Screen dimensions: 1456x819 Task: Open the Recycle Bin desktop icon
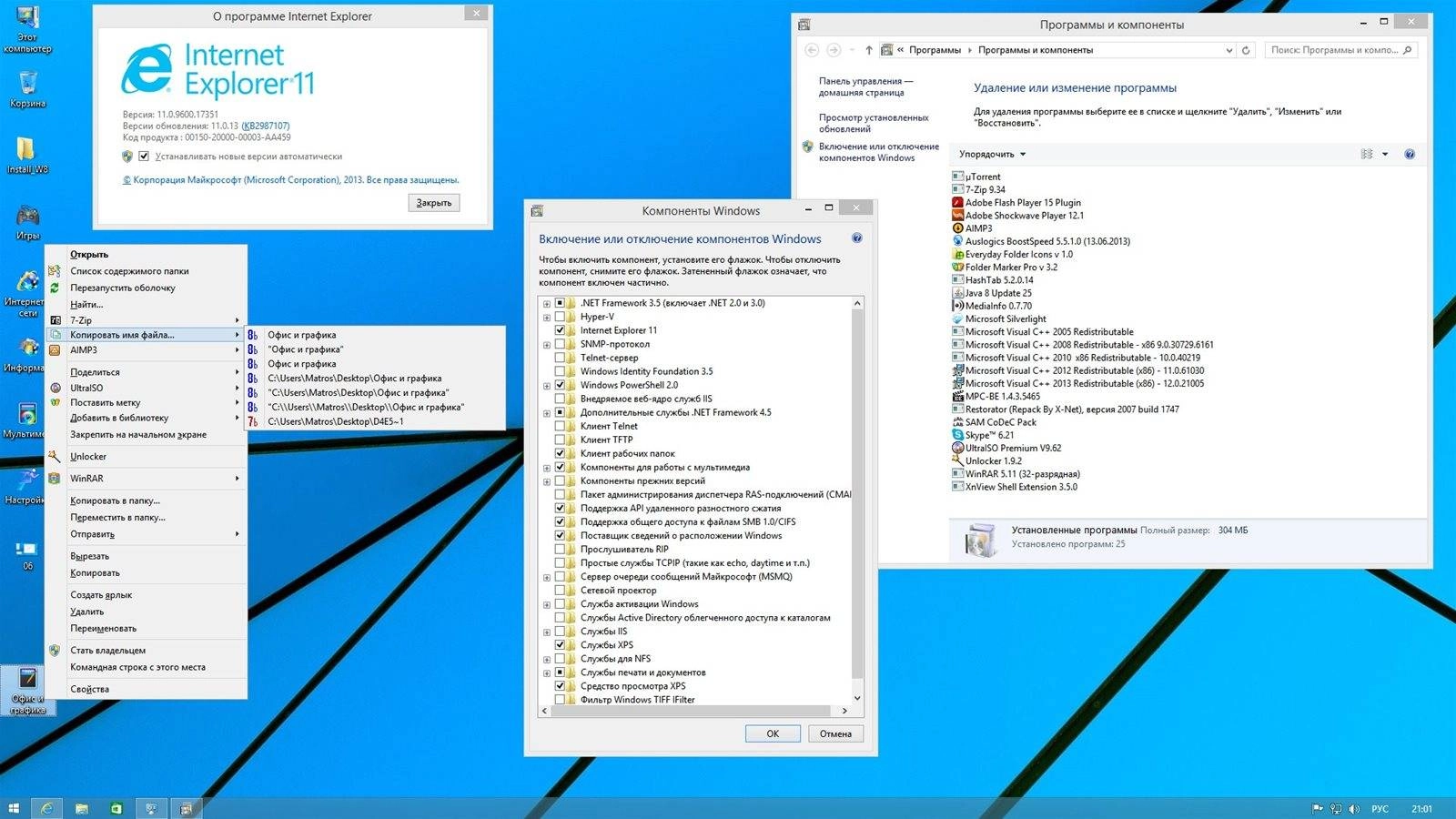click(27, 89)
